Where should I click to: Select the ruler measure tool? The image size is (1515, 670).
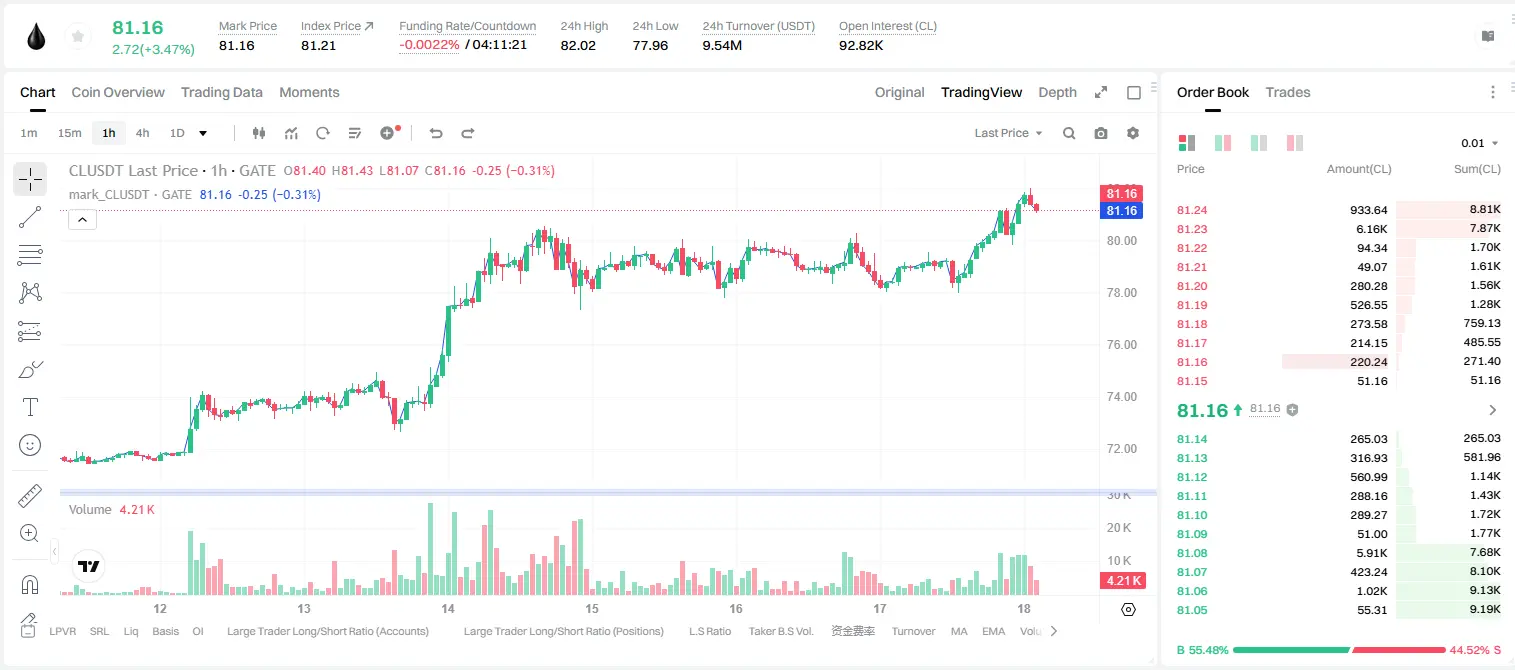pos(30,496)
